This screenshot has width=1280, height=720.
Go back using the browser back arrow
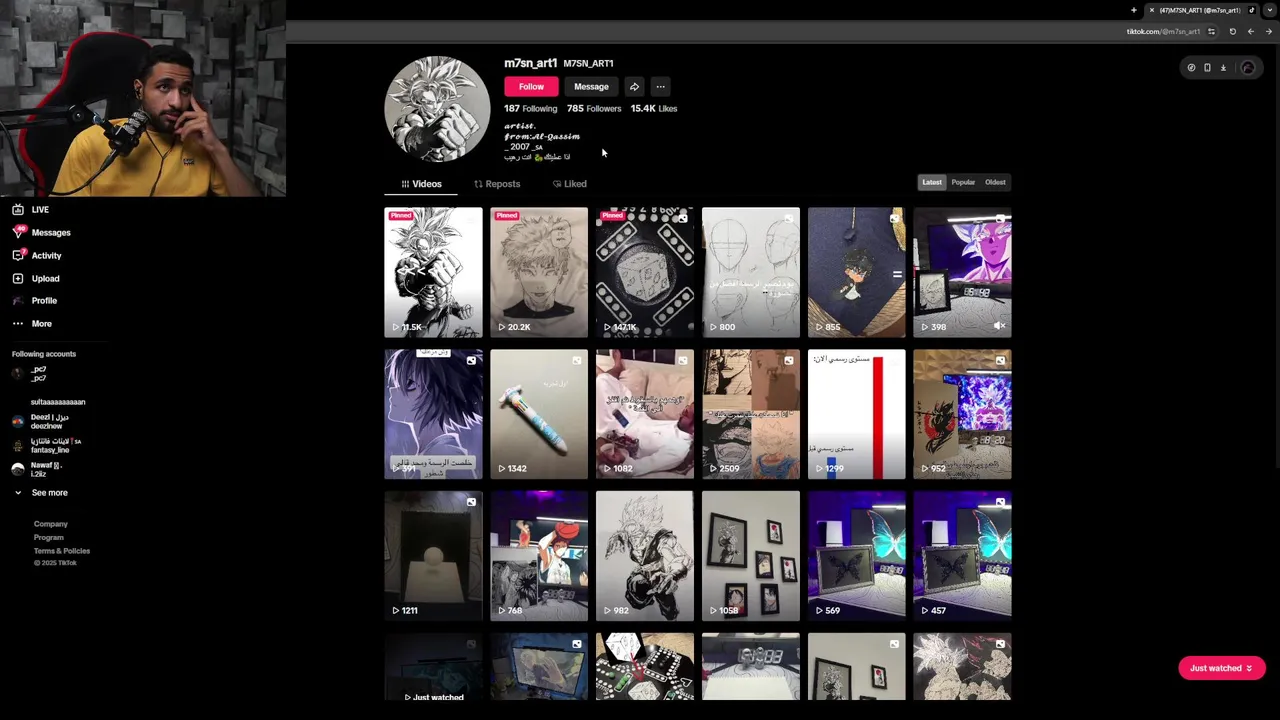1250,31
